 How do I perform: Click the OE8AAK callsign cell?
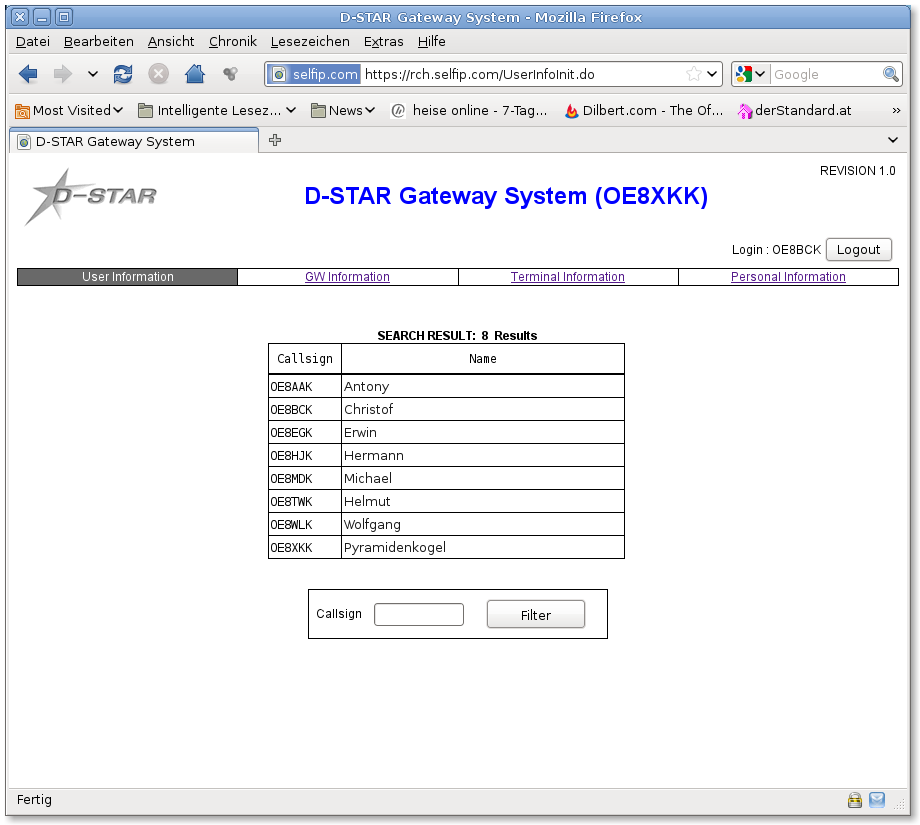click(305, 387)
